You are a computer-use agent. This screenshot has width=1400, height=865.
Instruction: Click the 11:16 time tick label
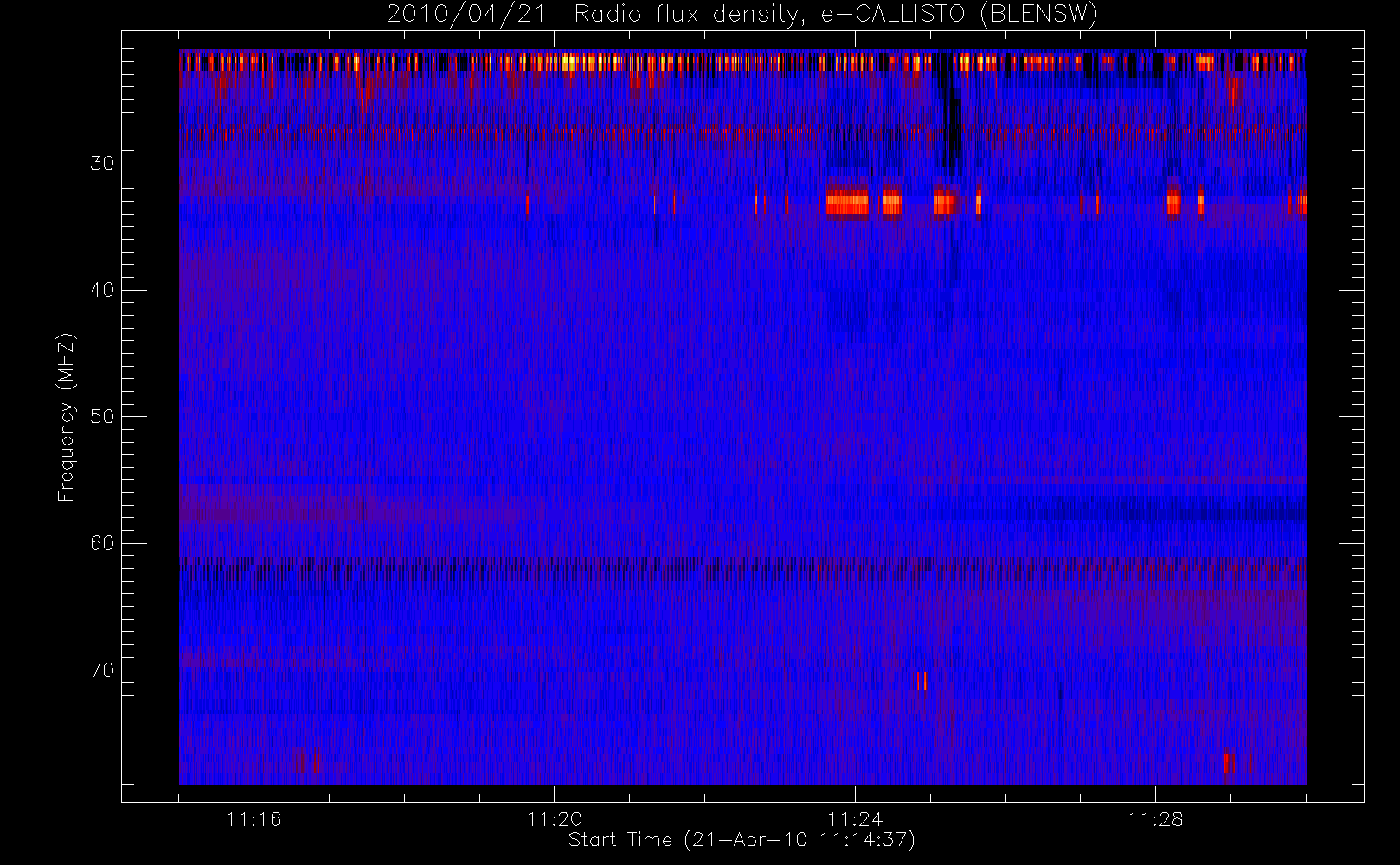coord(254,819)
